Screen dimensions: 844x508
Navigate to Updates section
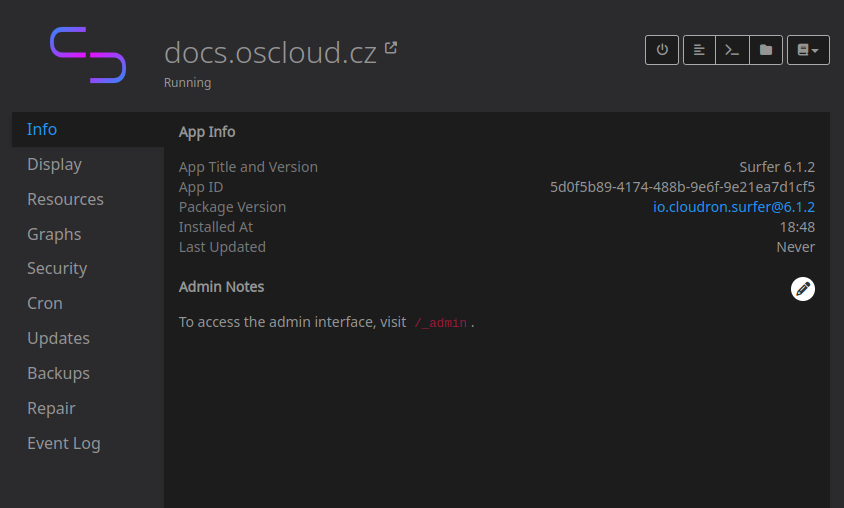click(x=58, y=338)
